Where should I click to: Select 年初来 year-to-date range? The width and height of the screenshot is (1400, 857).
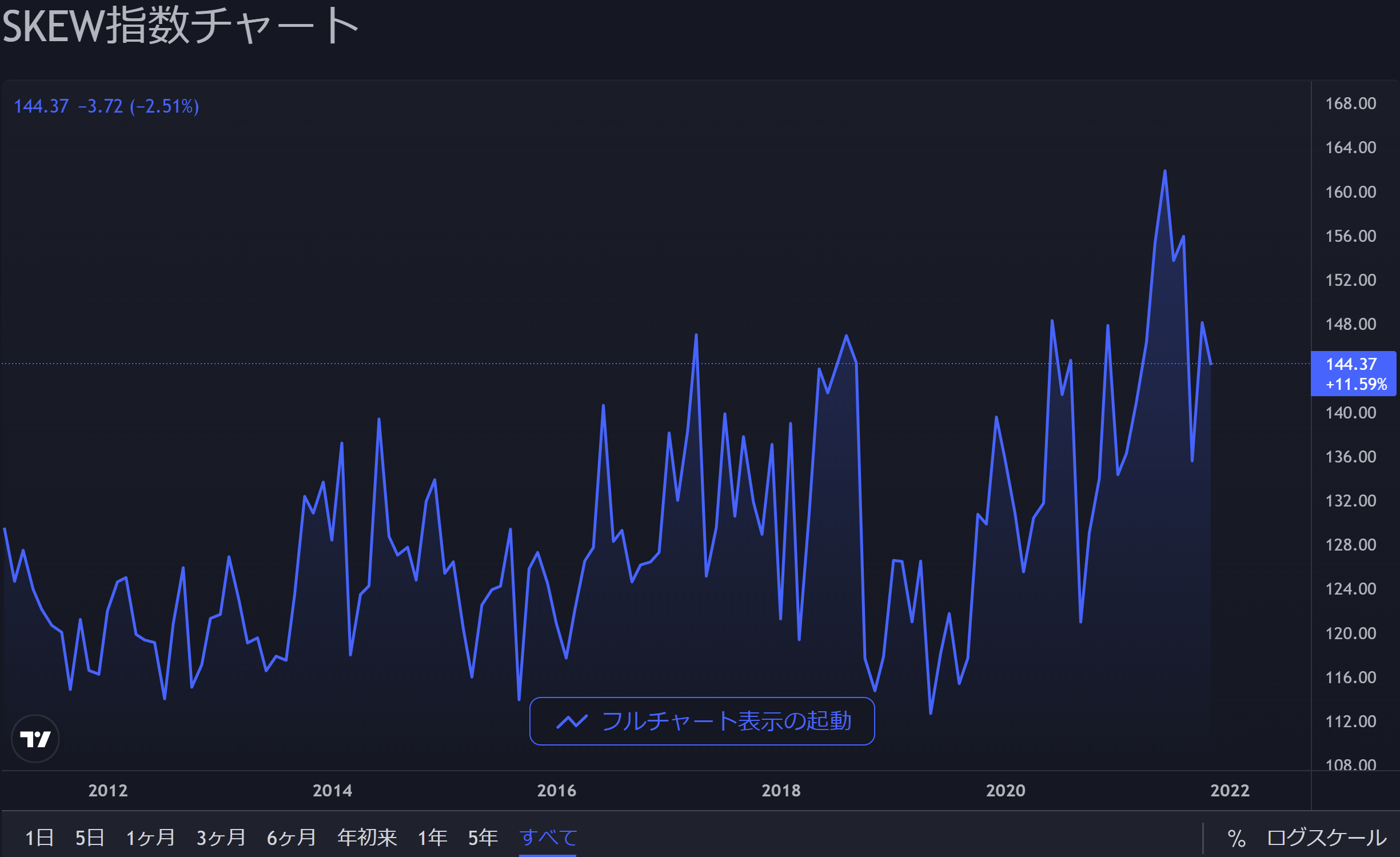click(367, 838)
